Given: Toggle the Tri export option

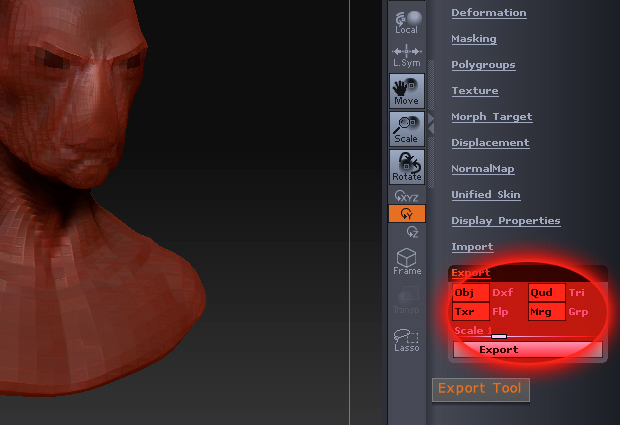Looking at the screenshot, I should tap(577, 293).
